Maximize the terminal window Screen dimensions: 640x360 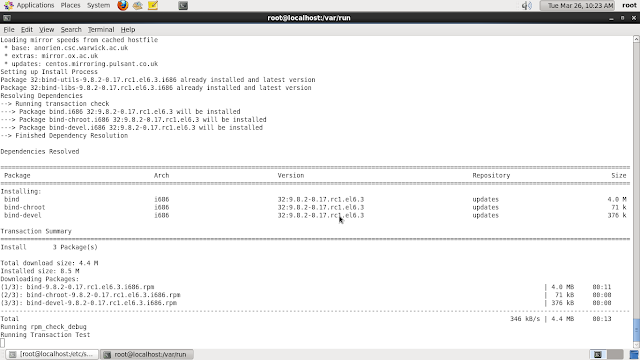[x=622, y=18]
